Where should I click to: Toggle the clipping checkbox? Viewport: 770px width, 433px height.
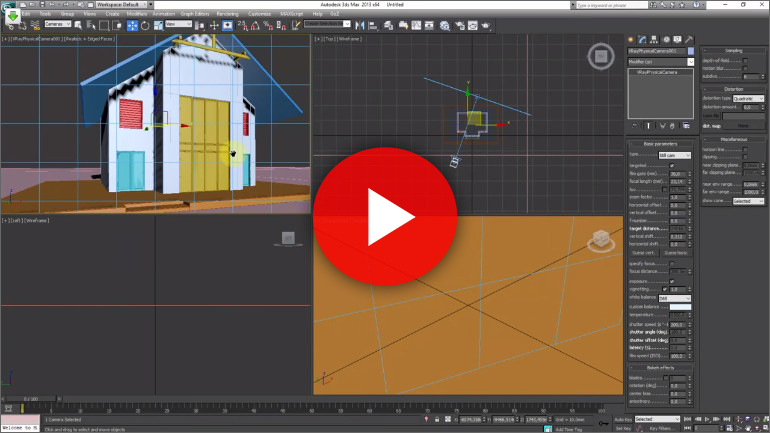(745, 157)
